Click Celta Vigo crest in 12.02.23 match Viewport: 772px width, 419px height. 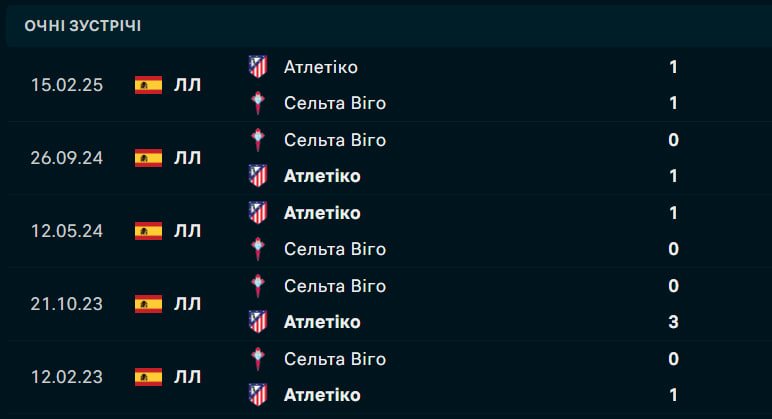(258, 359)
